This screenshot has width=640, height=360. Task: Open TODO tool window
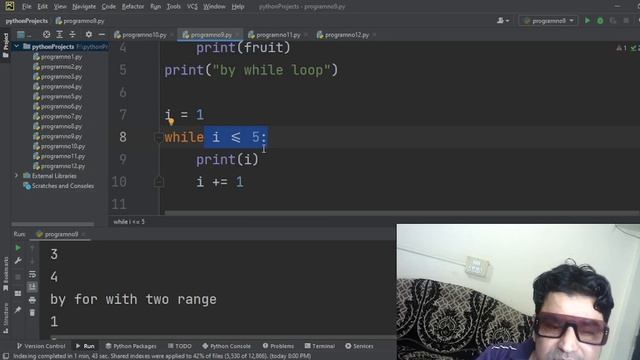tap(180, 346)
